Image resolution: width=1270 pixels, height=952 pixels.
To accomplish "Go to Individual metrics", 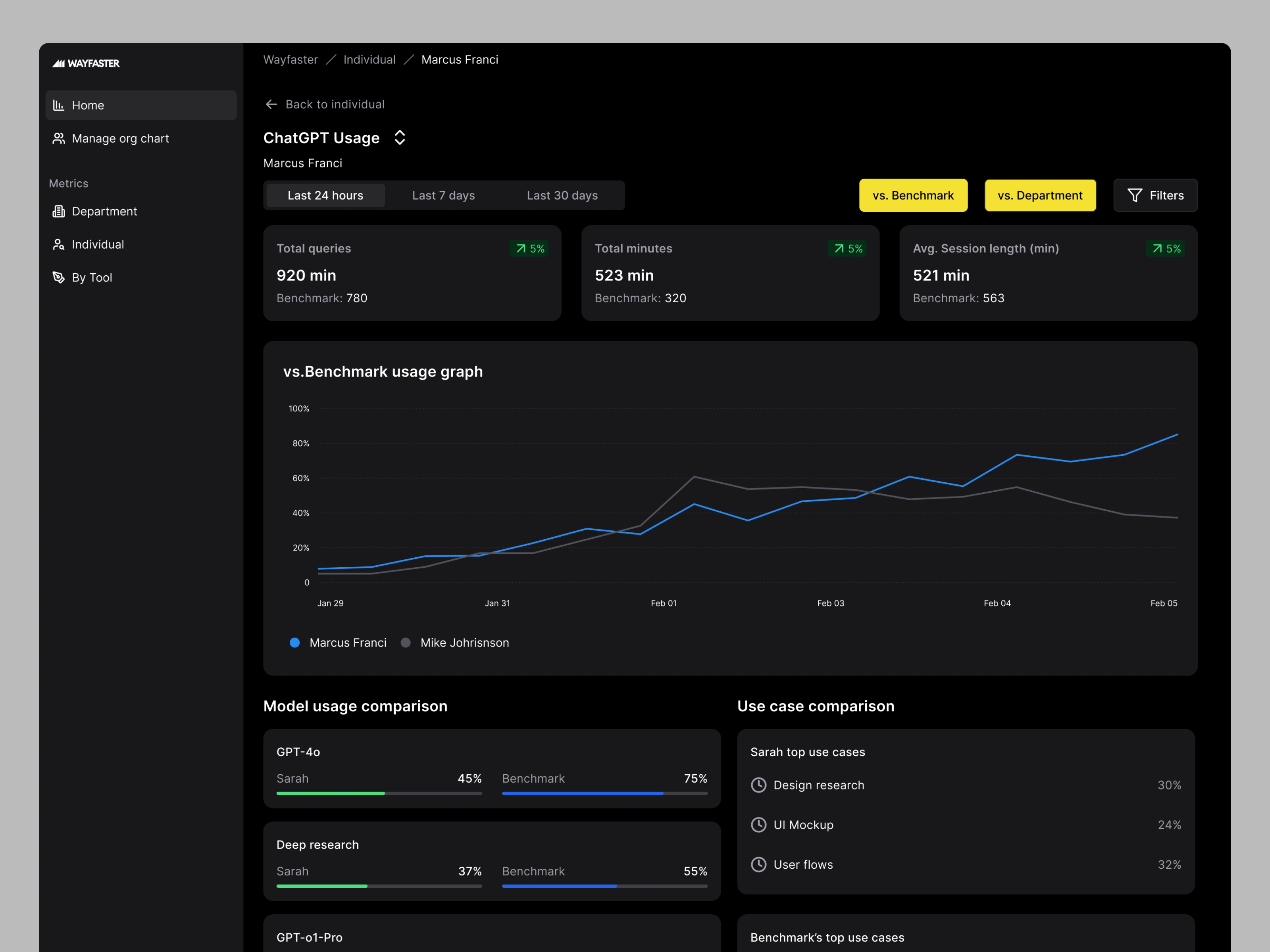I will 141,244.
